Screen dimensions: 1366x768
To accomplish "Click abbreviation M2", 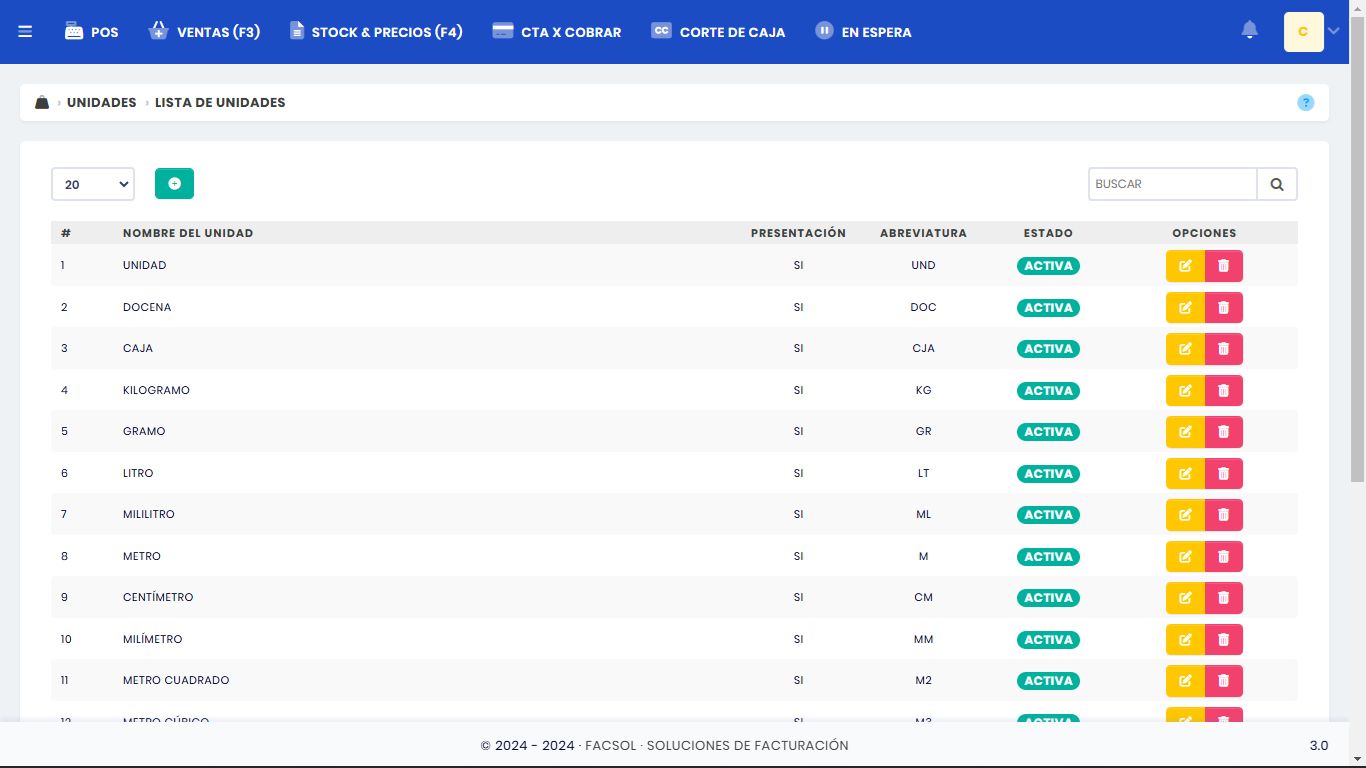I will (923, 680).
